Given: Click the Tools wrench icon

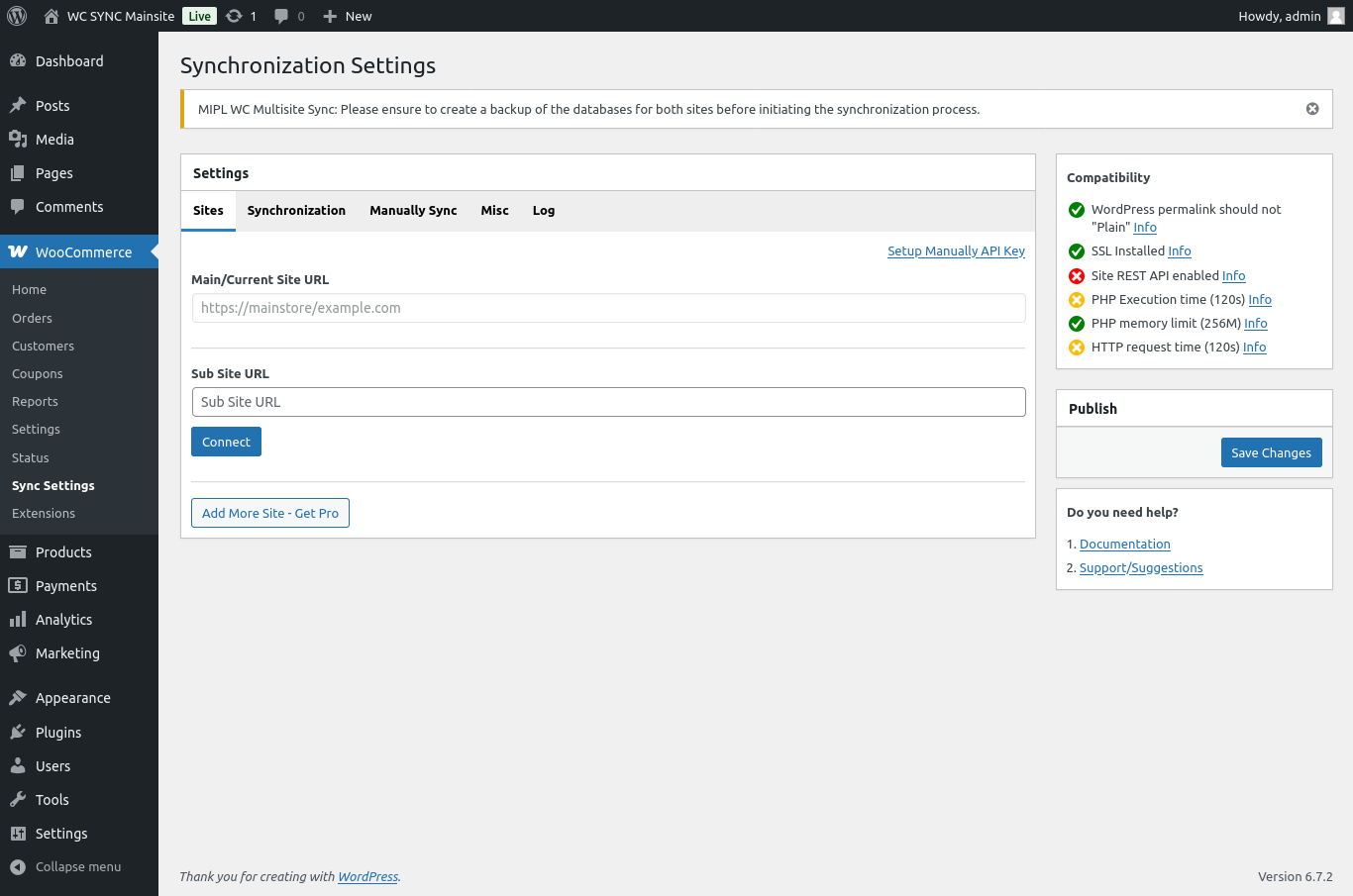Looking at the screenshot, I should pyautogui.click(x=18, y=800).
